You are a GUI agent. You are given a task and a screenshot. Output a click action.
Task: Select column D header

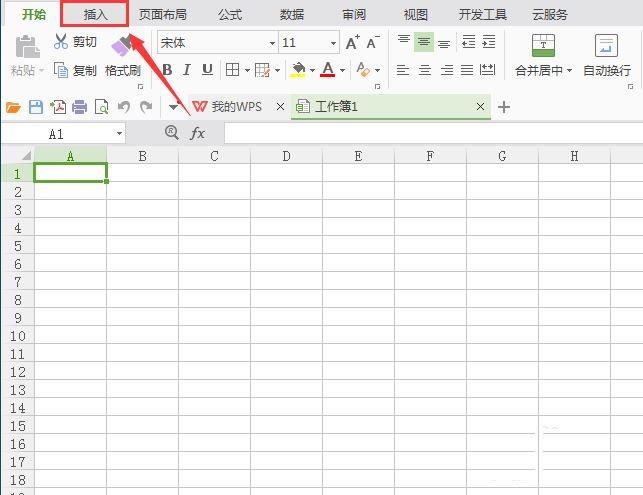[286, 156]
